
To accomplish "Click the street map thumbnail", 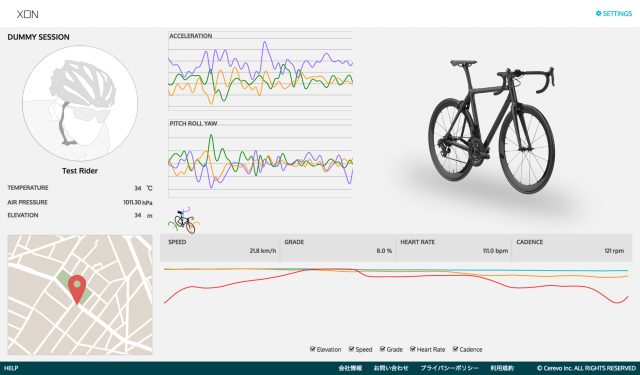I will (80, 295).
